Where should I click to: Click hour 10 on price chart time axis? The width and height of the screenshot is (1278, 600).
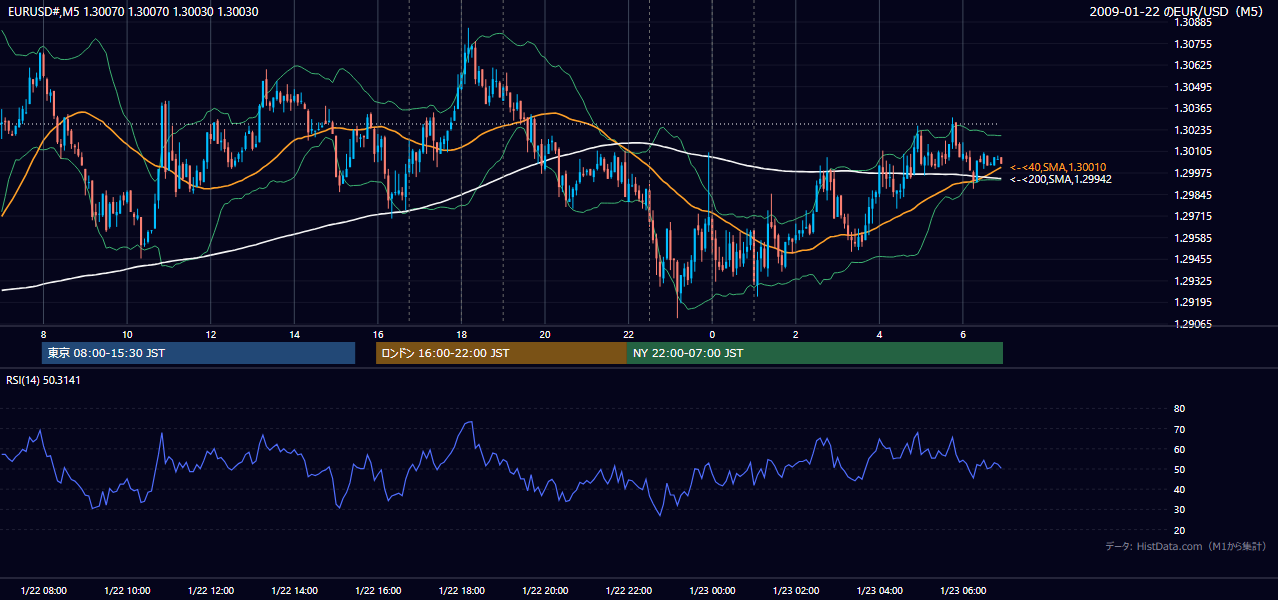pos(127,333)
